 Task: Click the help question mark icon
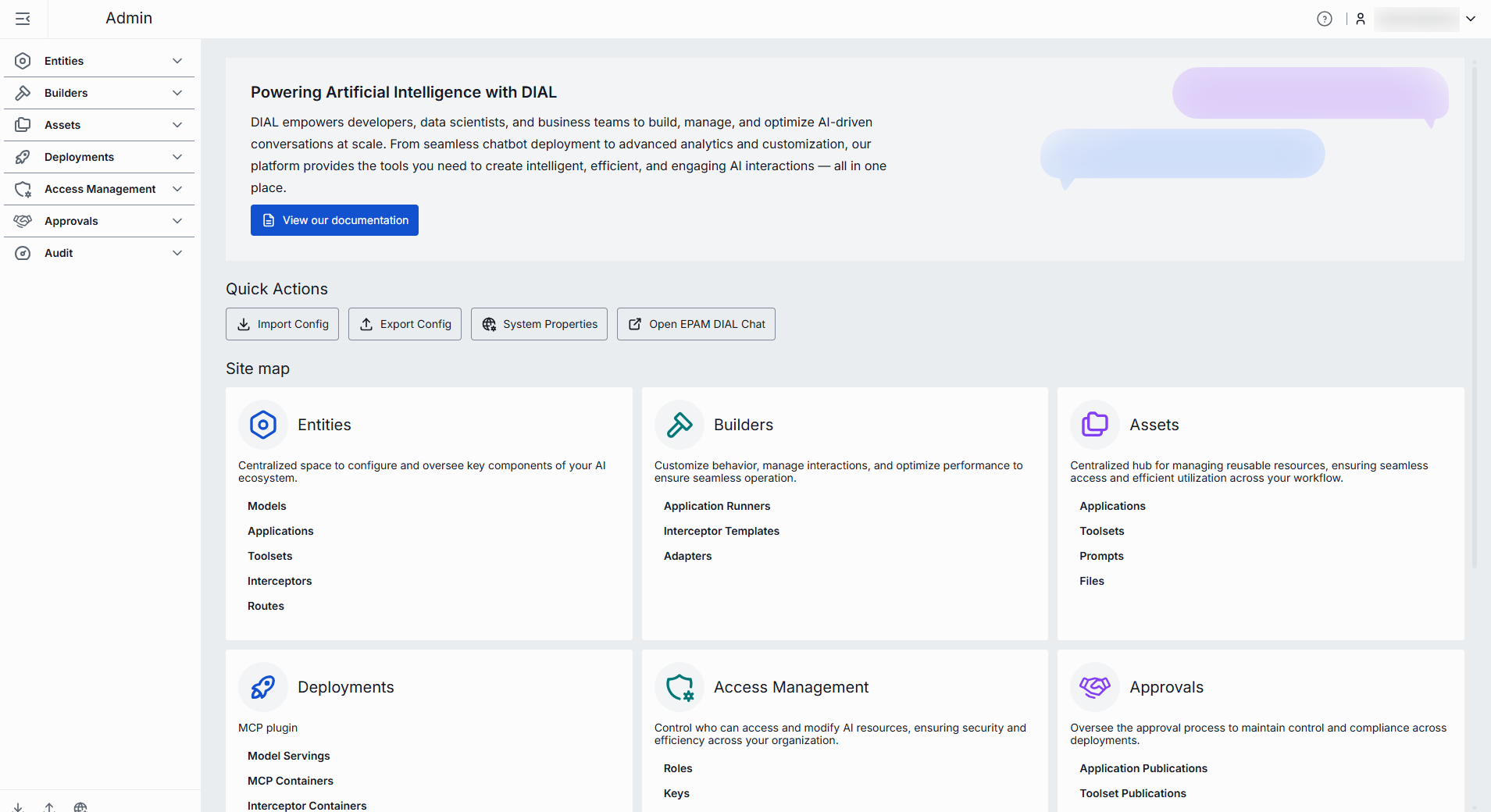pos(1324,19)
